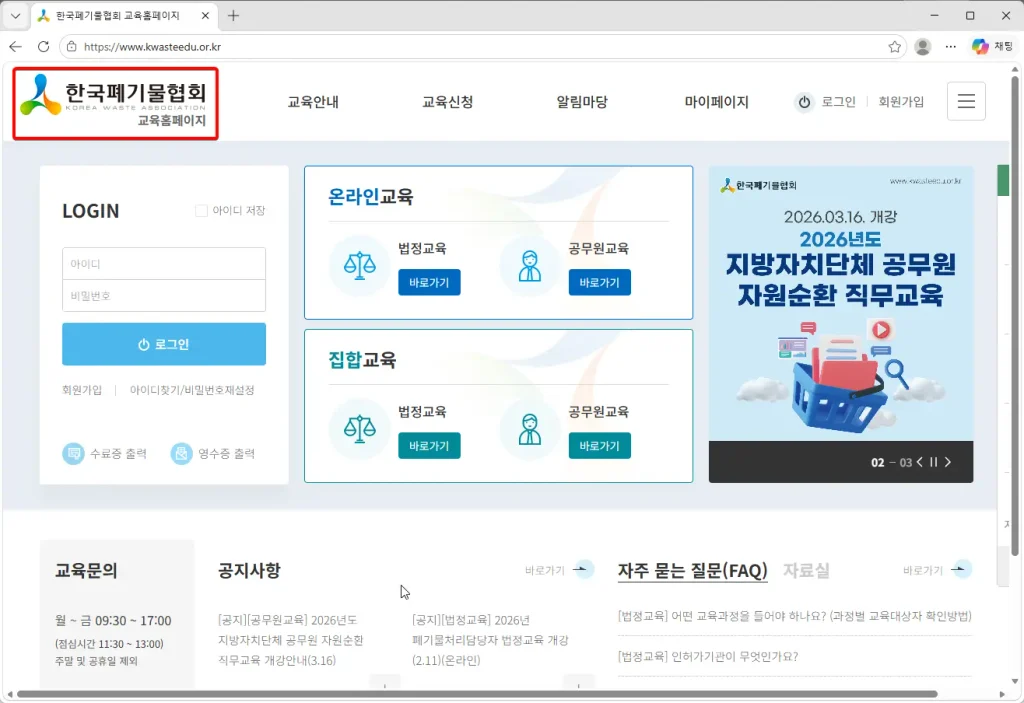Click the person icon under 온라인교육 공무원교육

pyautogui.click(x=530, y=266)
